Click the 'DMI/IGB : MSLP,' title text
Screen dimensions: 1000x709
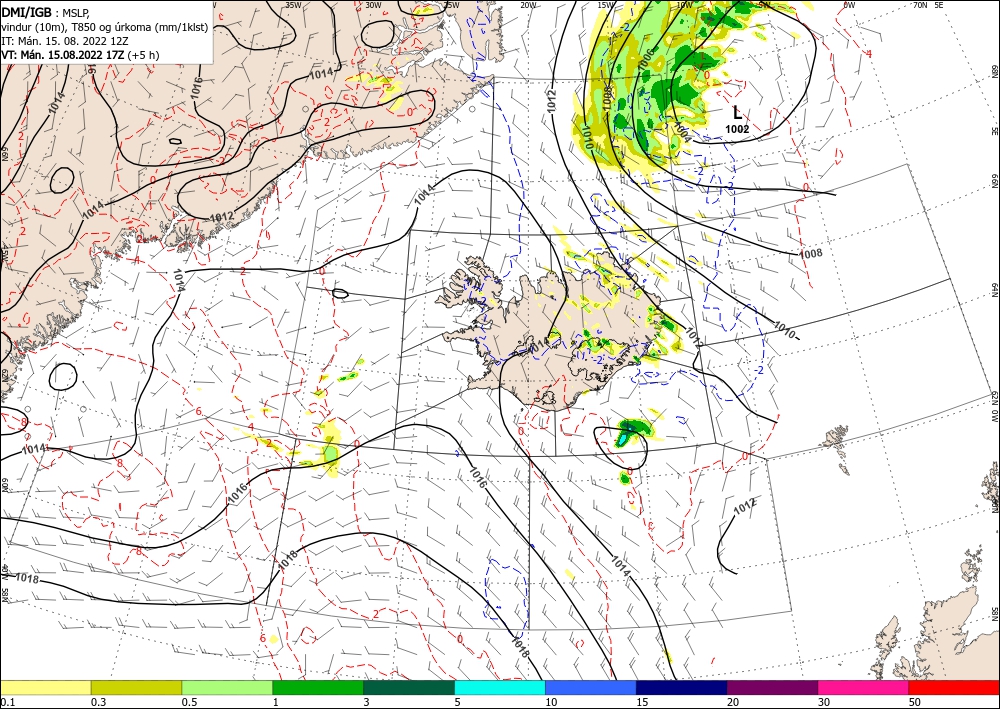pyautogui.click(x=46, y=13)
